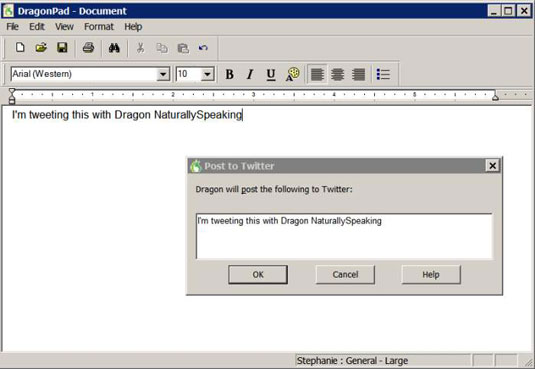535x369 pixels.
Task: Expand the Arial (Western) font dropdown
Action: [x=163, y=74]
